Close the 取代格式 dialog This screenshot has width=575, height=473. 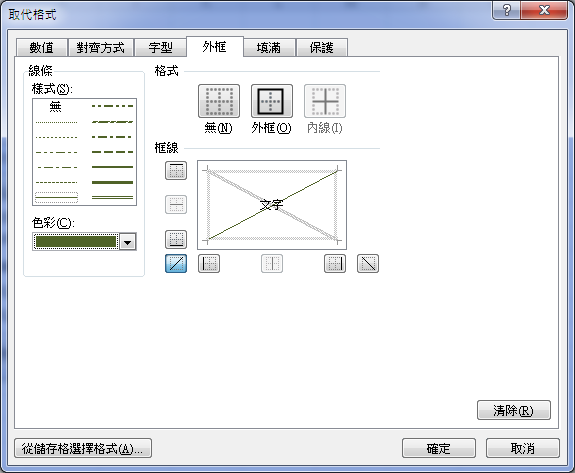tap(544, 10)
